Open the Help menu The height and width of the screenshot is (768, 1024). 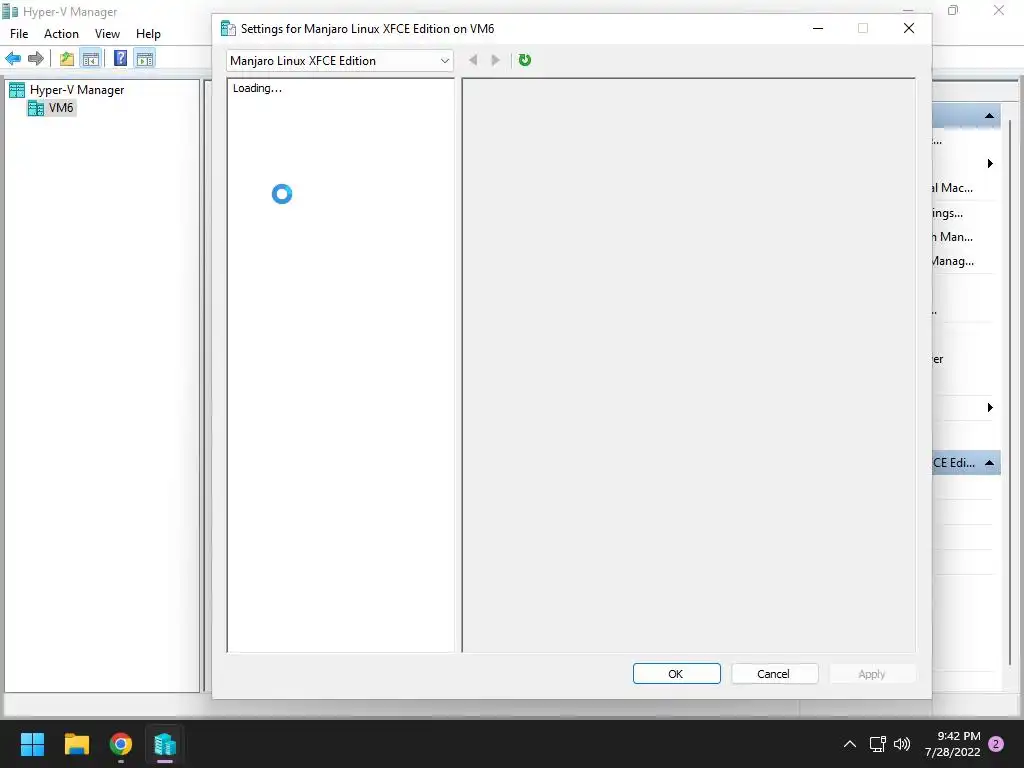tap(148, 34)
